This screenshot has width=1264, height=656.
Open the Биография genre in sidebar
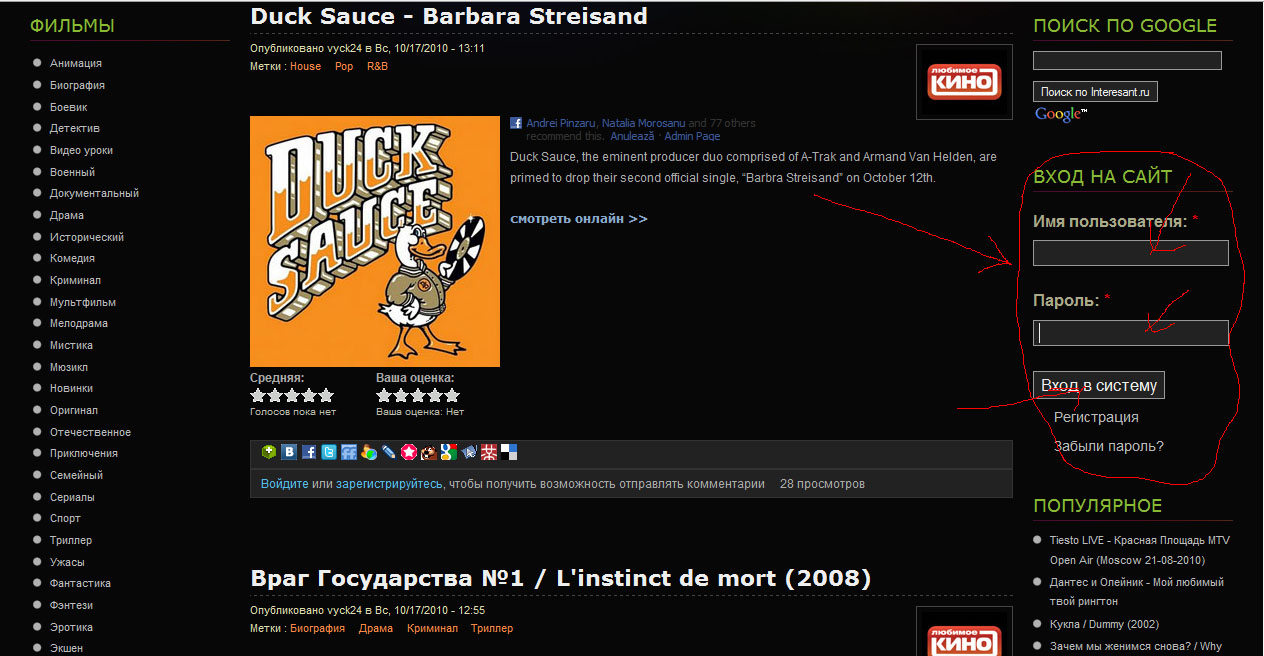pyautogui.click(x=77, y=85)
